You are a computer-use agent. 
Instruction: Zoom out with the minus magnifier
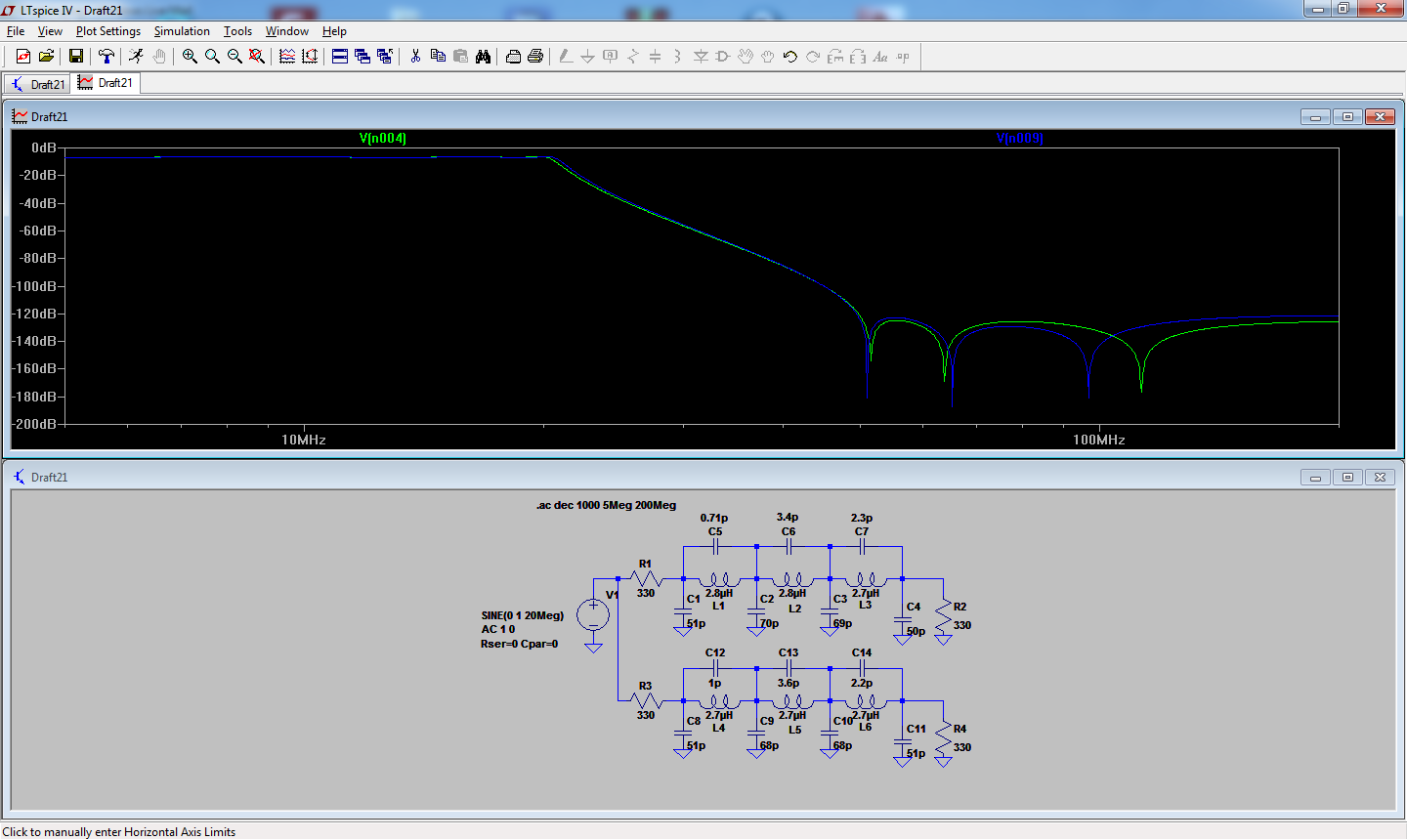click(234, 57)
